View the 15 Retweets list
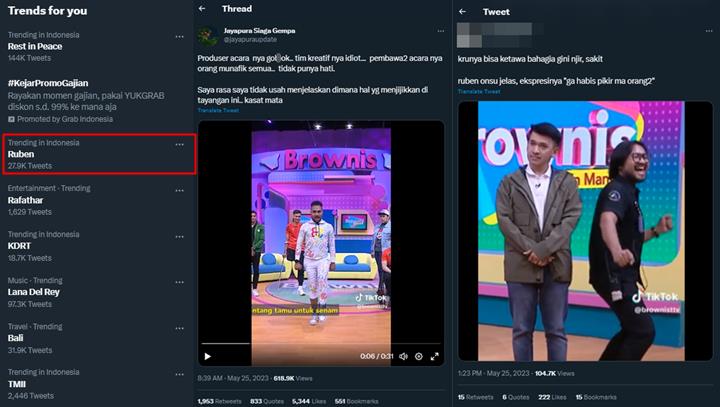The height and width of the screenshot is (407, 720). (475, 397)
